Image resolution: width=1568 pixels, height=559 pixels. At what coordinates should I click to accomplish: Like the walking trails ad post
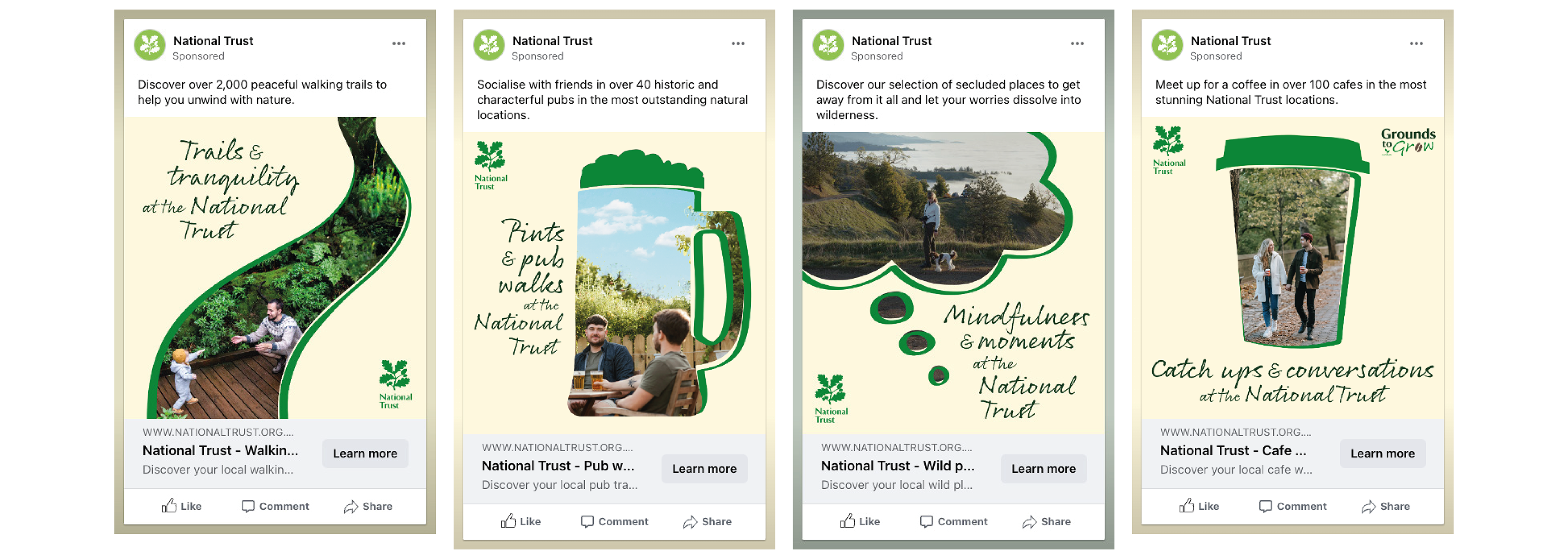181,506
